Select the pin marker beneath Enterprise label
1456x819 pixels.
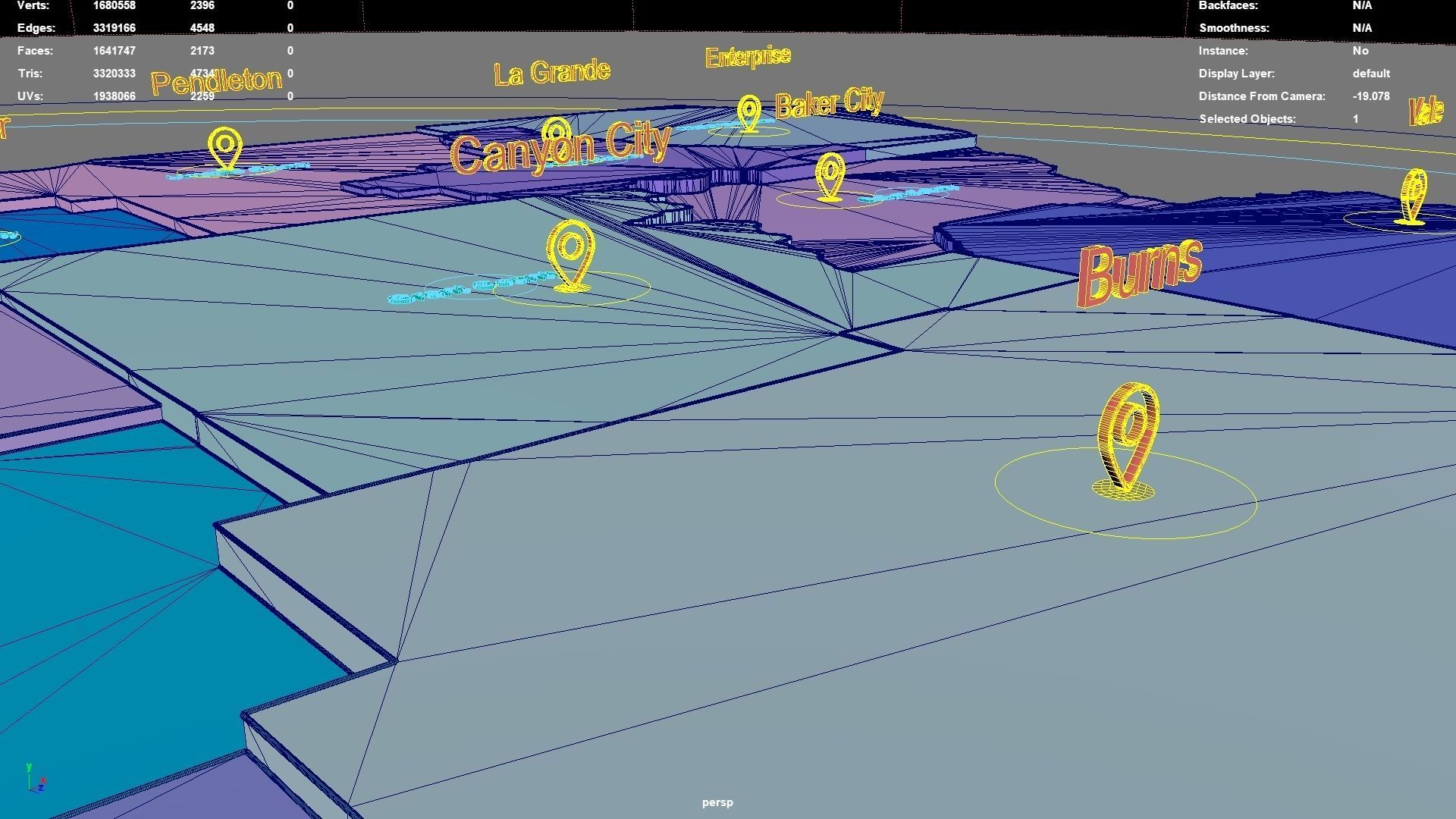748,112
